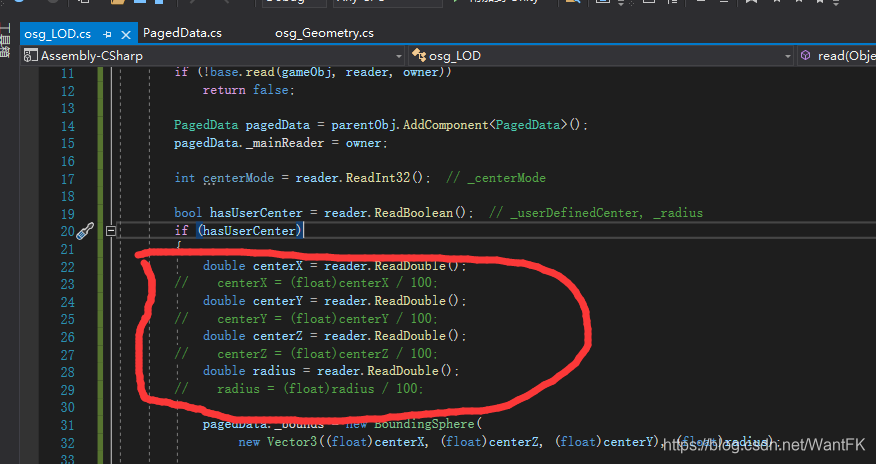Click 'AddComponent' on line 14

[x=446, y=125]
